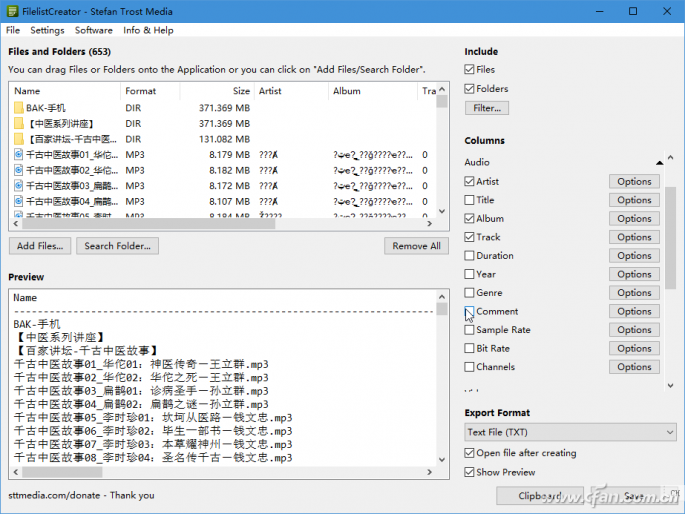The width and height of the screenshot is (685, 514).
Task: Open Options for the Title column
Action: [x=634, y=200]
